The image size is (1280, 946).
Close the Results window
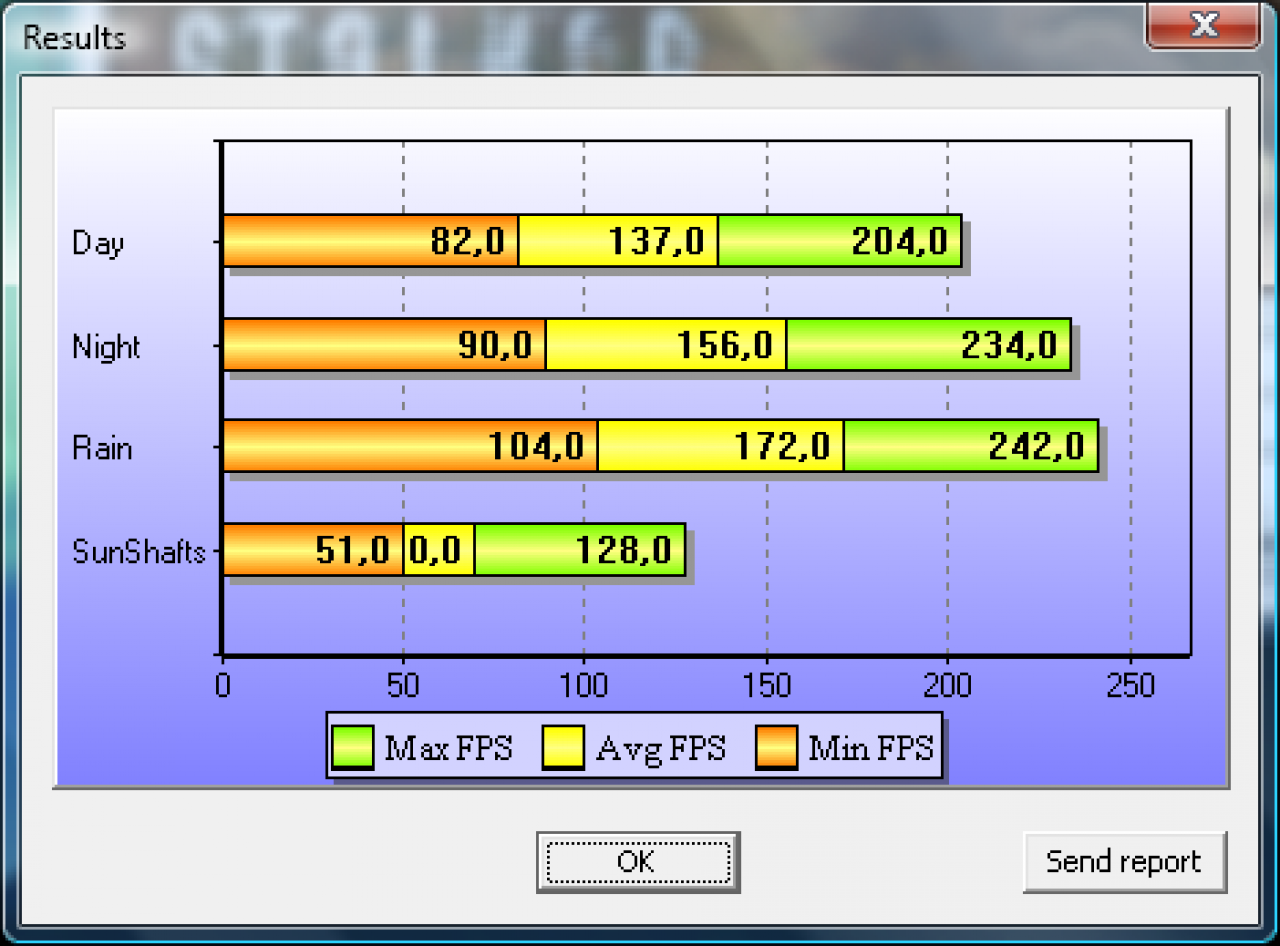[x=1203, y=25]
